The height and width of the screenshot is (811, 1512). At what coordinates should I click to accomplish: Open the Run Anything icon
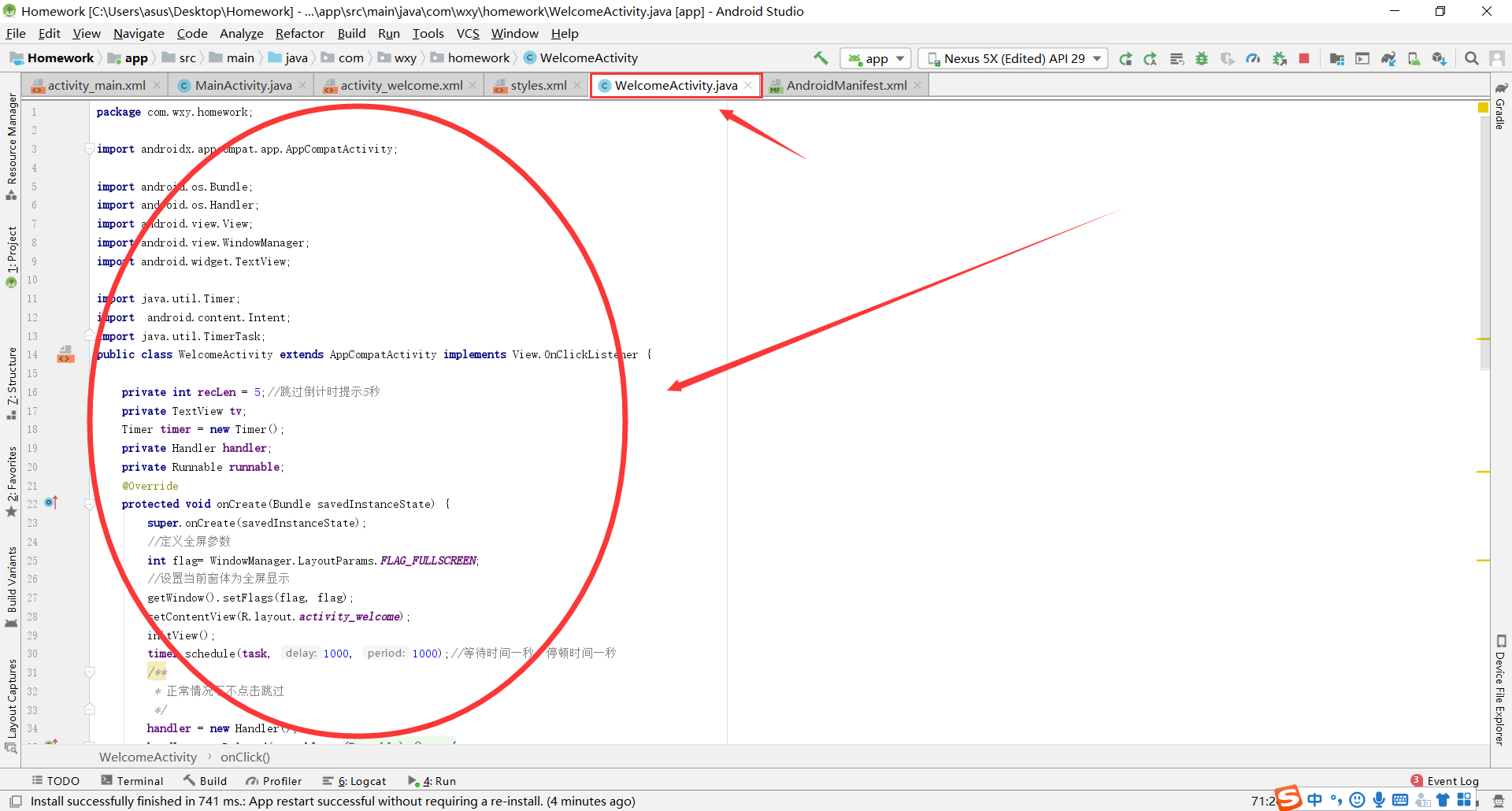[x=1362, y=58]
